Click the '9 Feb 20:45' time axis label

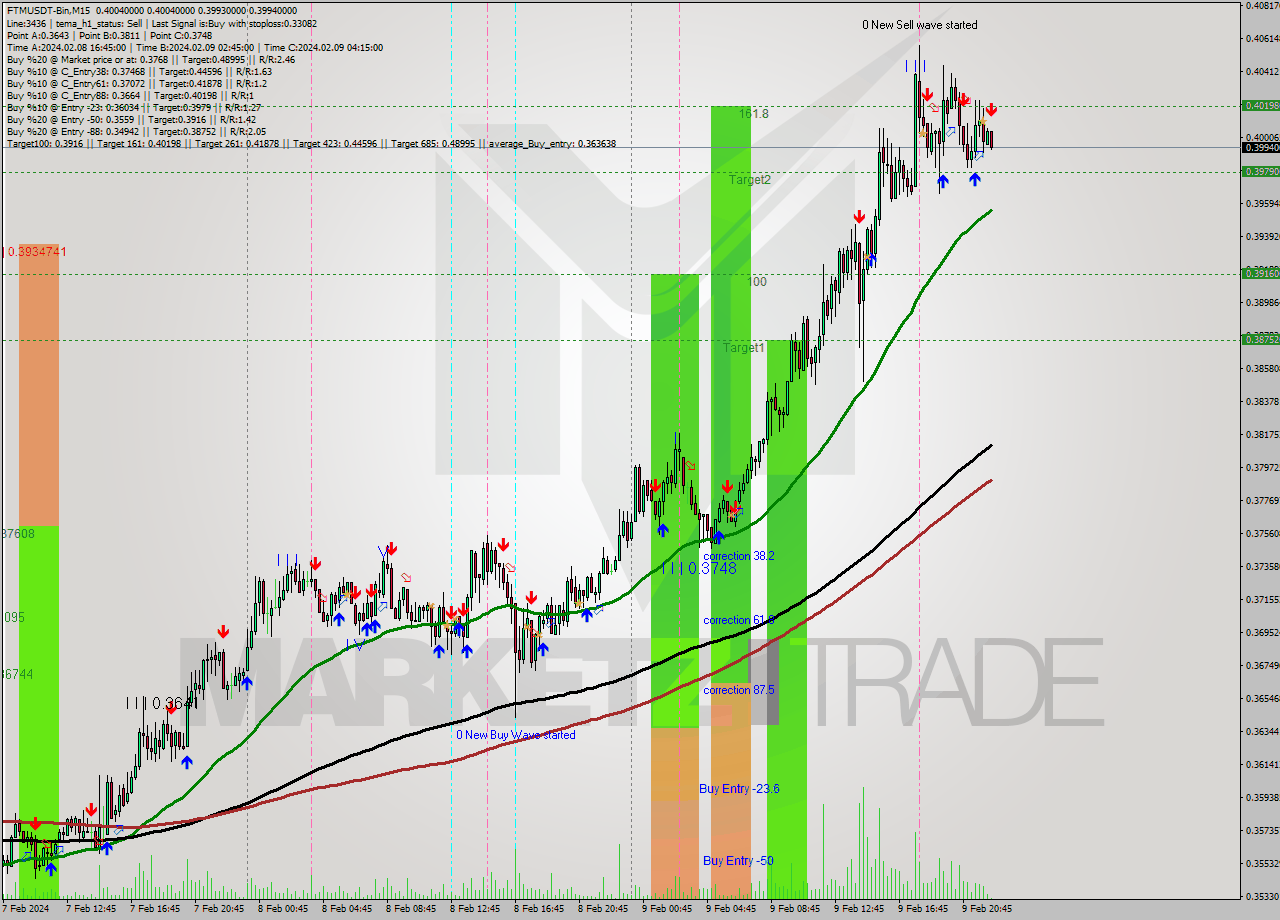987,909
